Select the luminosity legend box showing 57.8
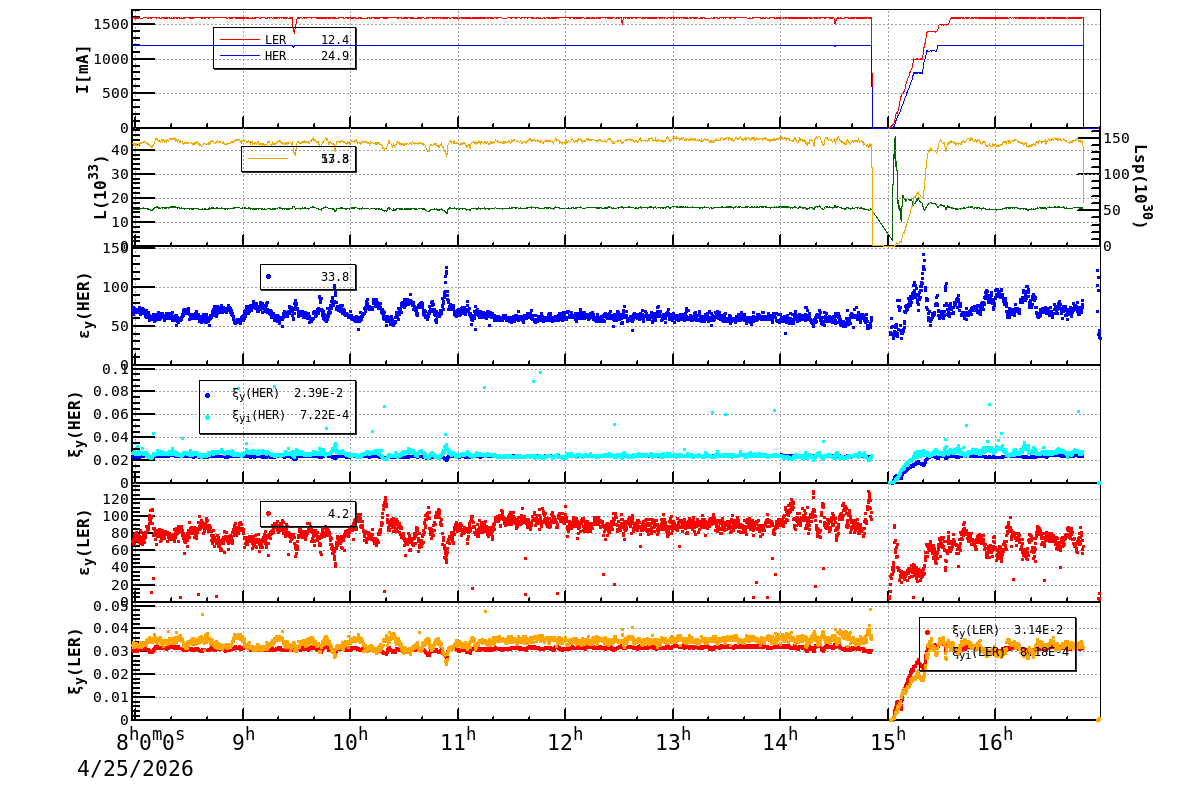The image size is (1200, 798). [x=298, y=159]
